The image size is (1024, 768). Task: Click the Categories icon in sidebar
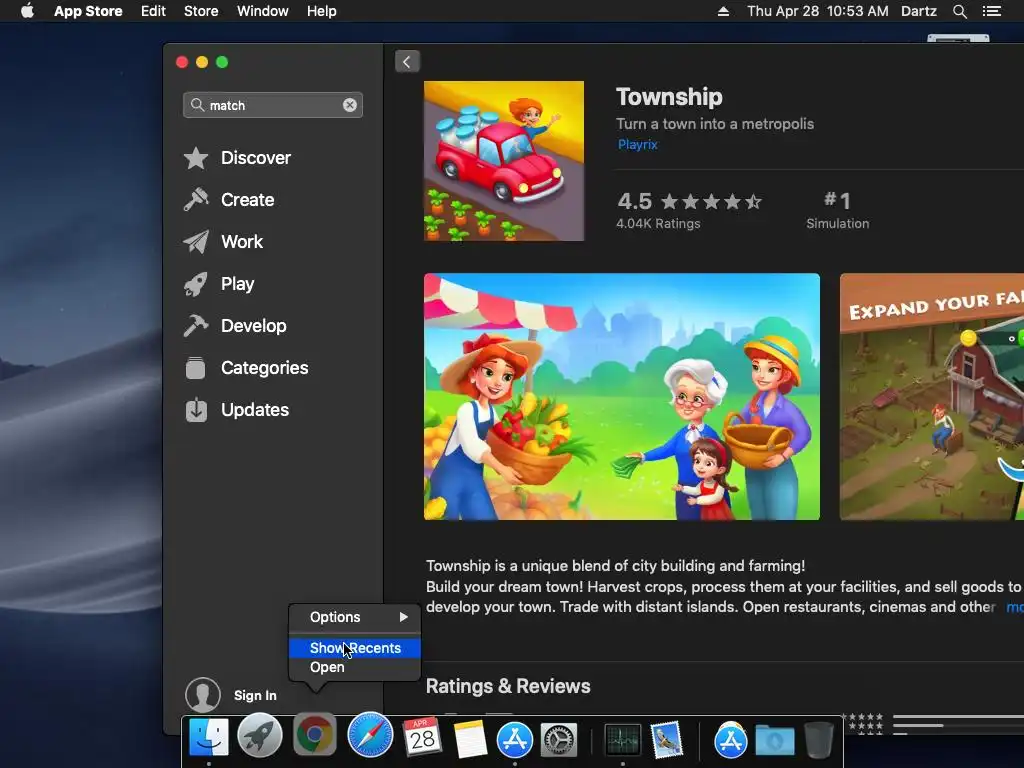(x=195, y=368)
